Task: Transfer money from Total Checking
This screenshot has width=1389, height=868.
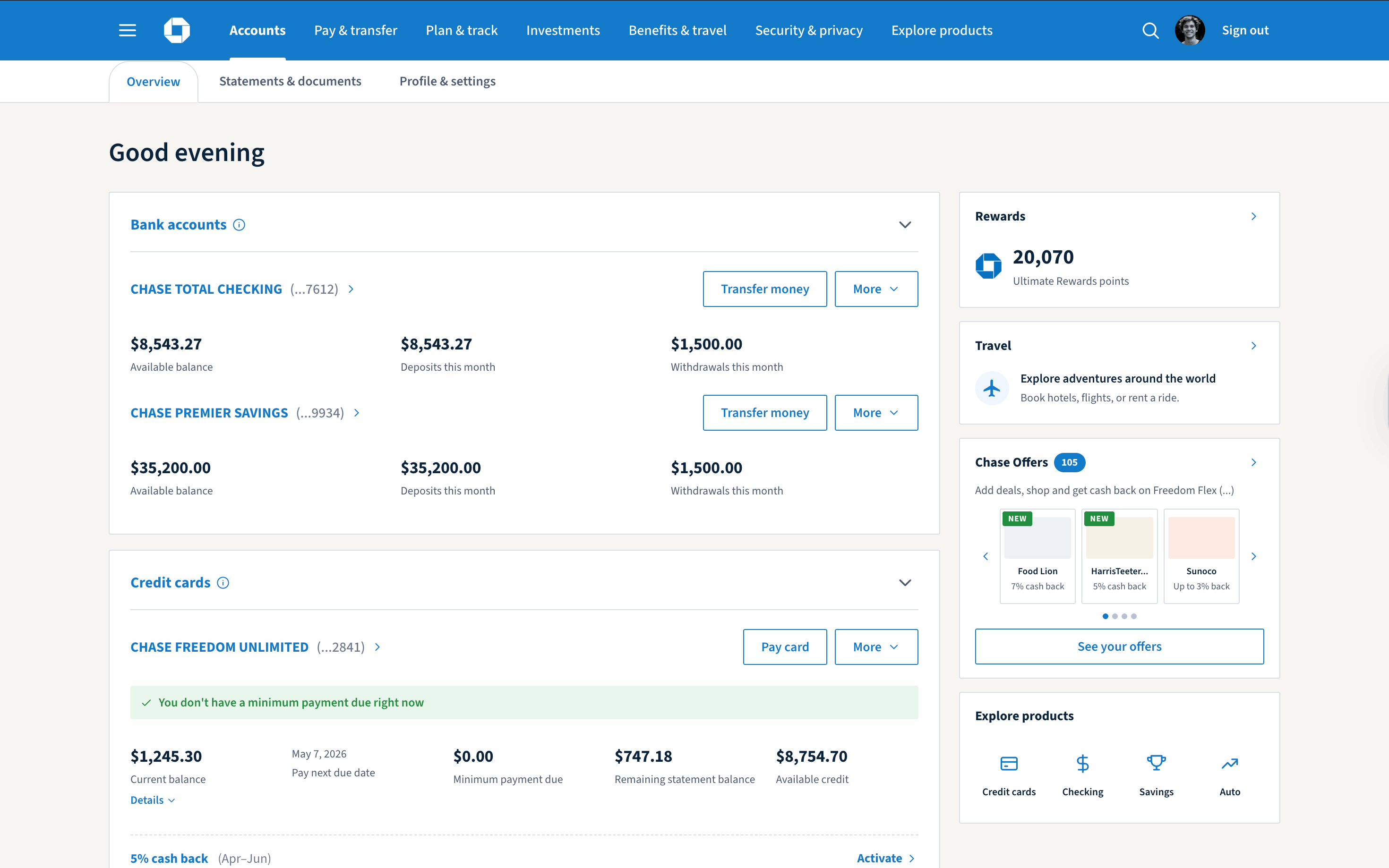Action: (x=765, y=289)
